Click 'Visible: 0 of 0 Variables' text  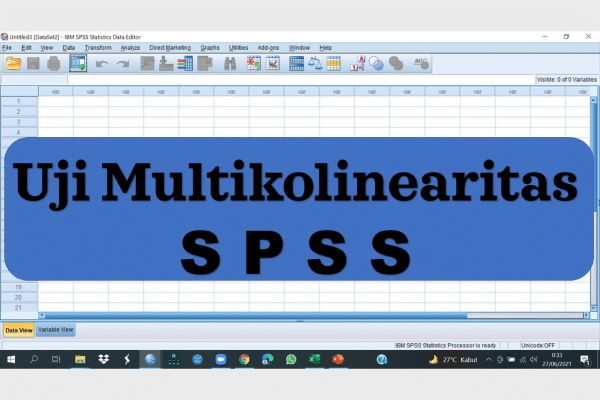click(566, 80)
